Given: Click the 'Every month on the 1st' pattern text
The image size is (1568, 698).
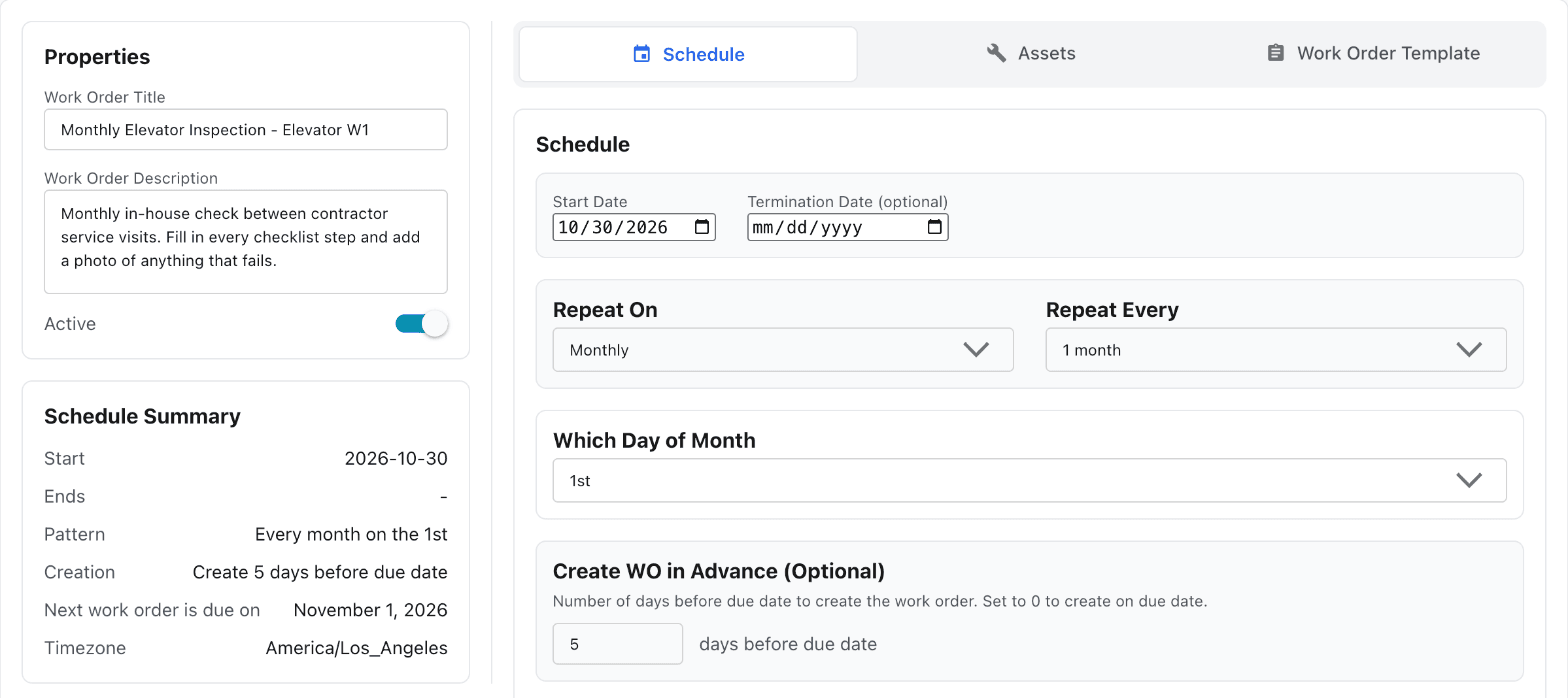Looking at the screenshot, I should (x=352, y=534).
